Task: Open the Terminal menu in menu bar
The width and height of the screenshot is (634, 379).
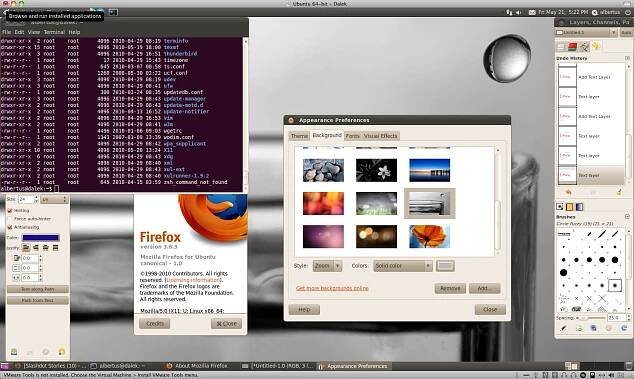Action: tap(54, 32)
